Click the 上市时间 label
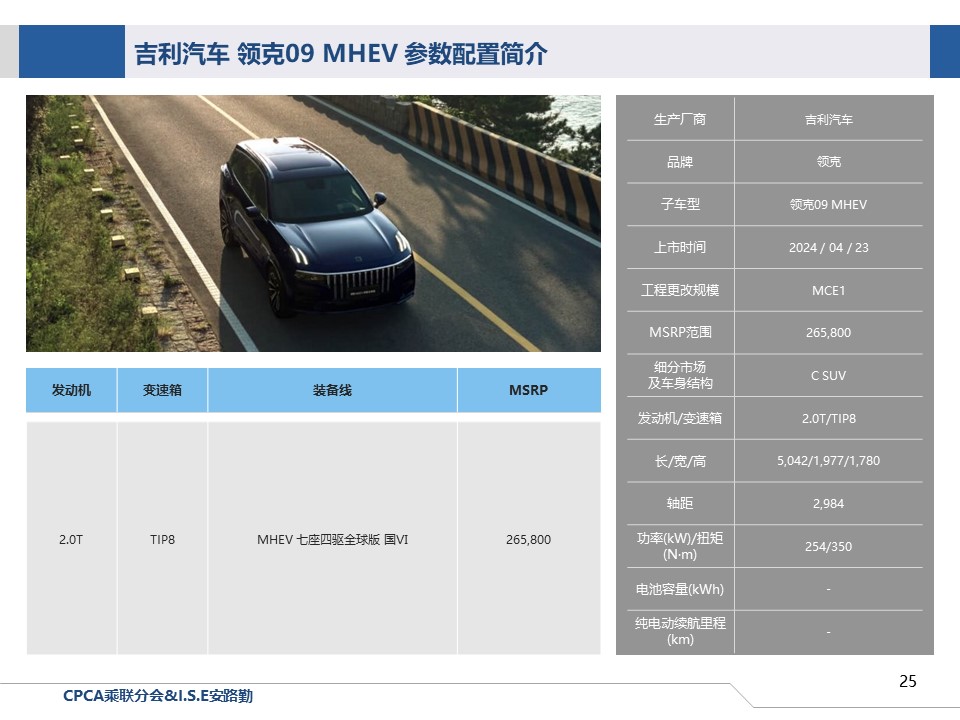 [680, 247]
